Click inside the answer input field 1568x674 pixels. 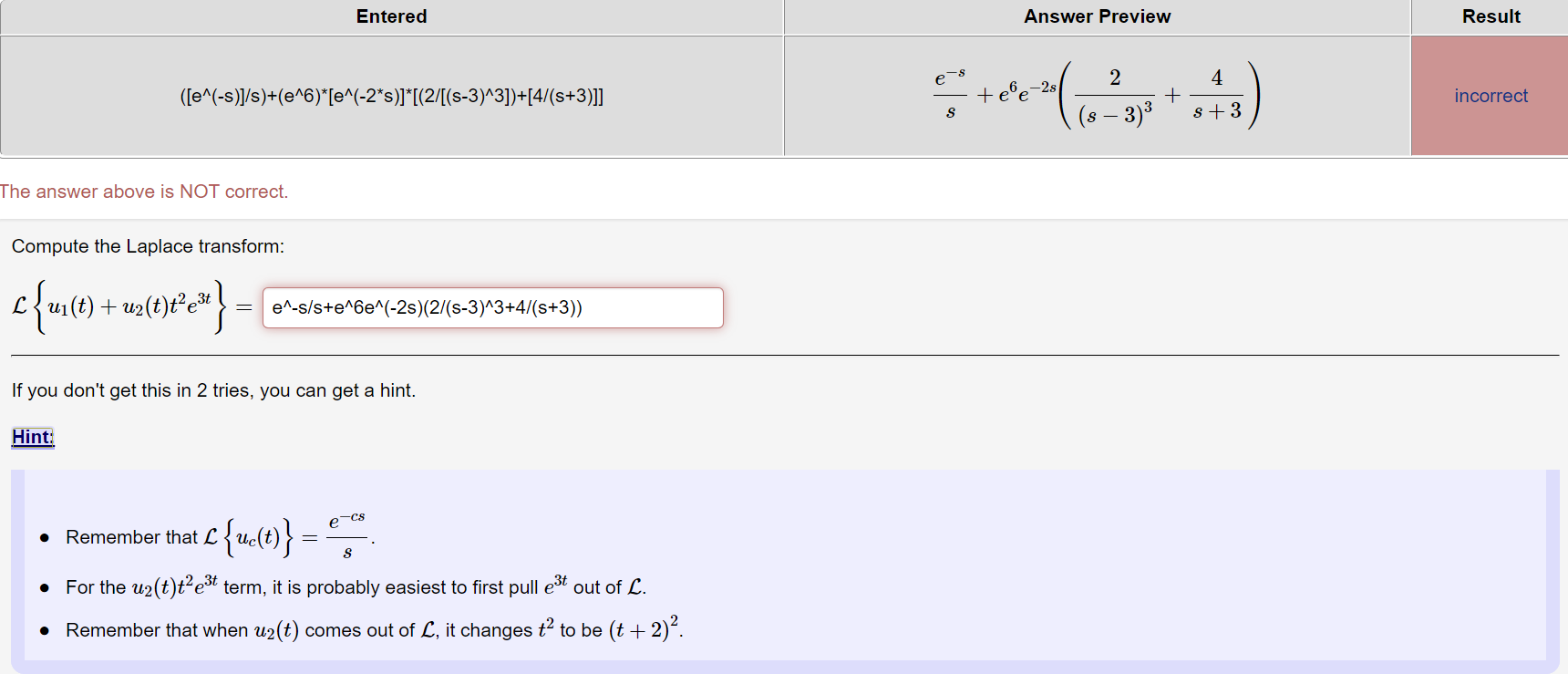click(x=492, y=307)
